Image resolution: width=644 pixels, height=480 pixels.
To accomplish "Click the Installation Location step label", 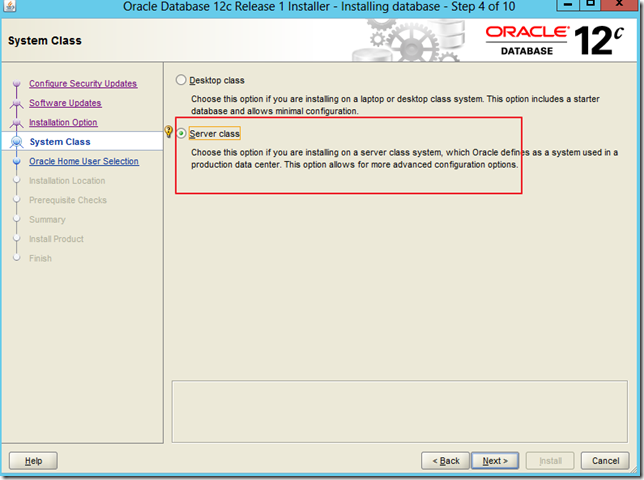I will coord(67,181).
